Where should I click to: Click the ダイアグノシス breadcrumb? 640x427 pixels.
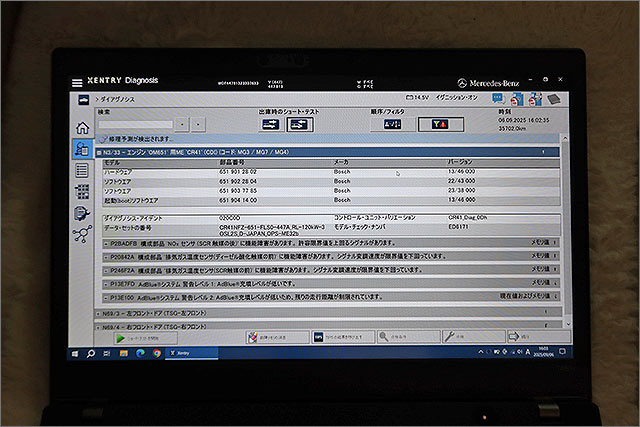click(x=118, y=99)
